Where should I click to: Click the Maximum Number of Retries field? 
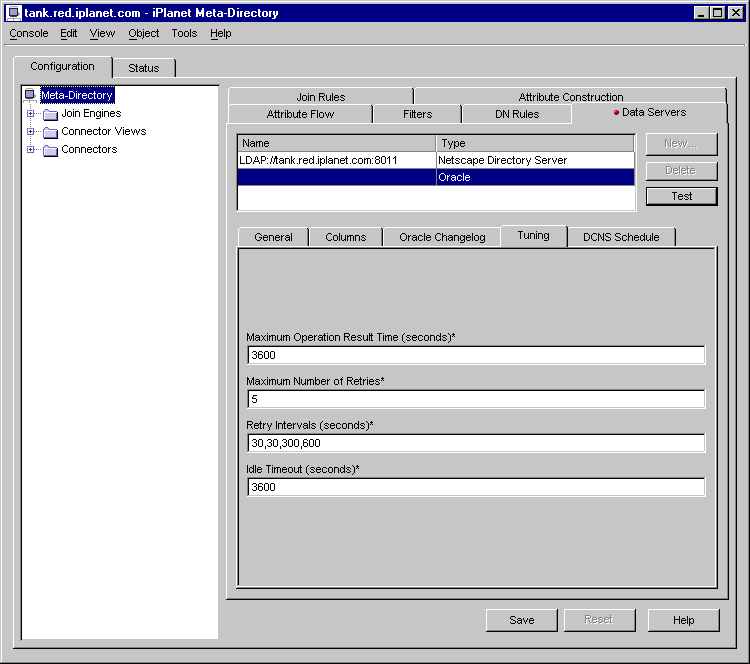tap(476, 399)
